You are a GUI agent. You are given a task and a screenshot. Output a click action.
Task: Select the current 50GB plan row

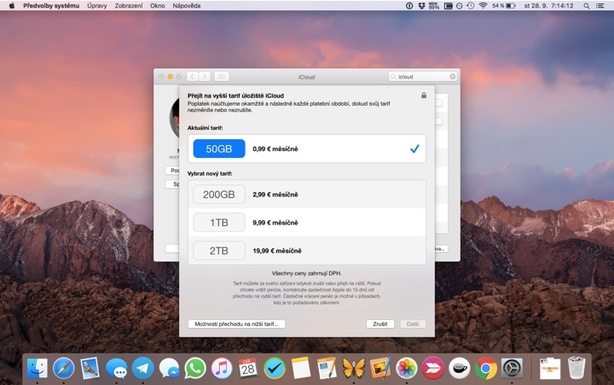point(307,148)
